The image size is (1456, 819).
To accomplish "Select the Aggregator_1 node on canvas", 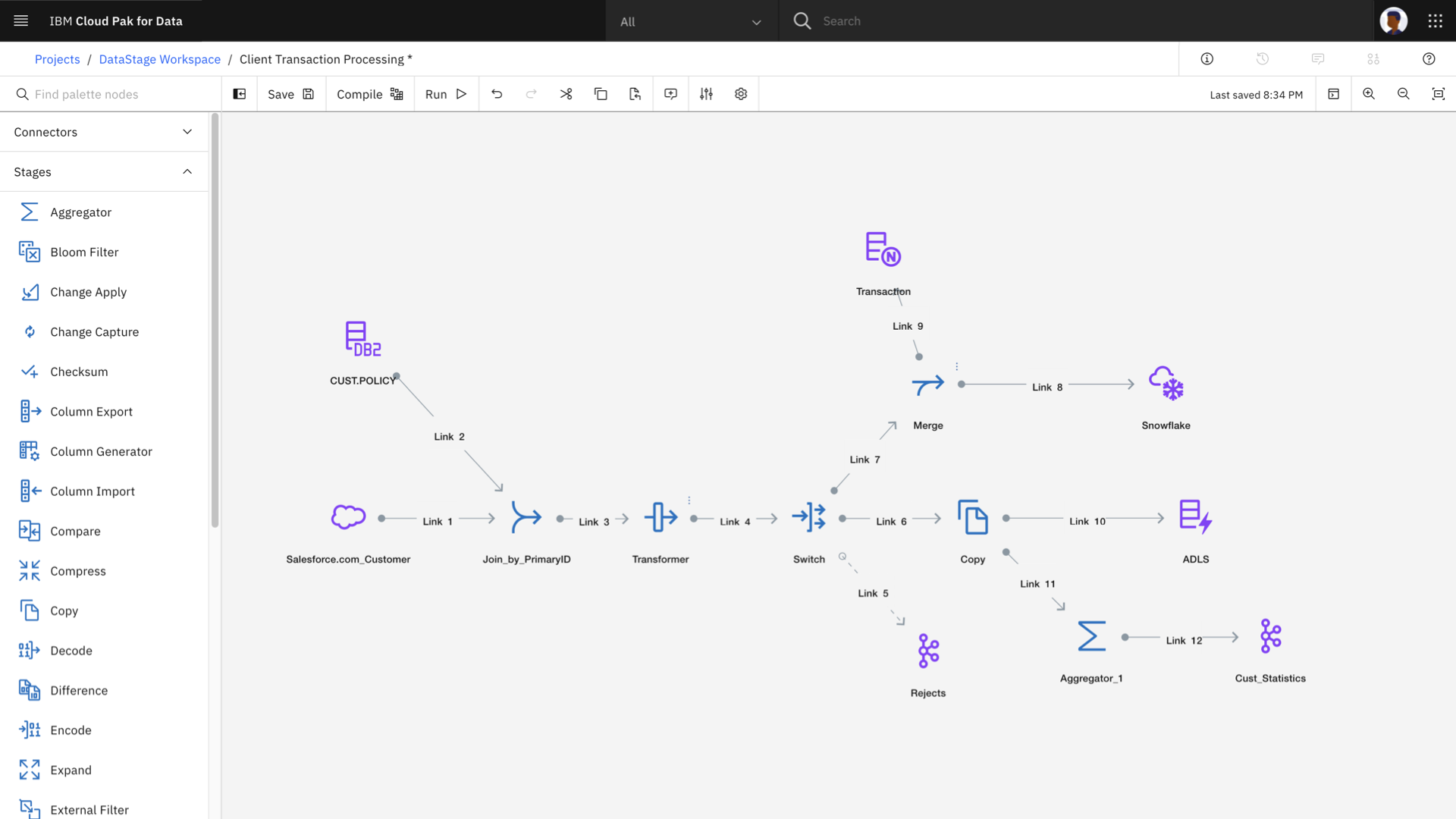I will point(1091,636).
